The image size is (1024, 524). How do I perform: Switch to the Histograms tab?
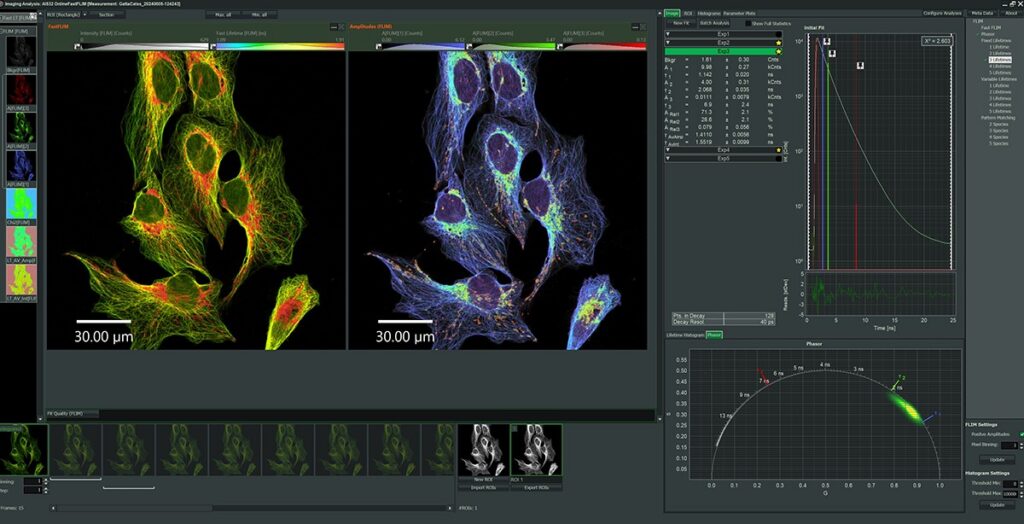708,12
